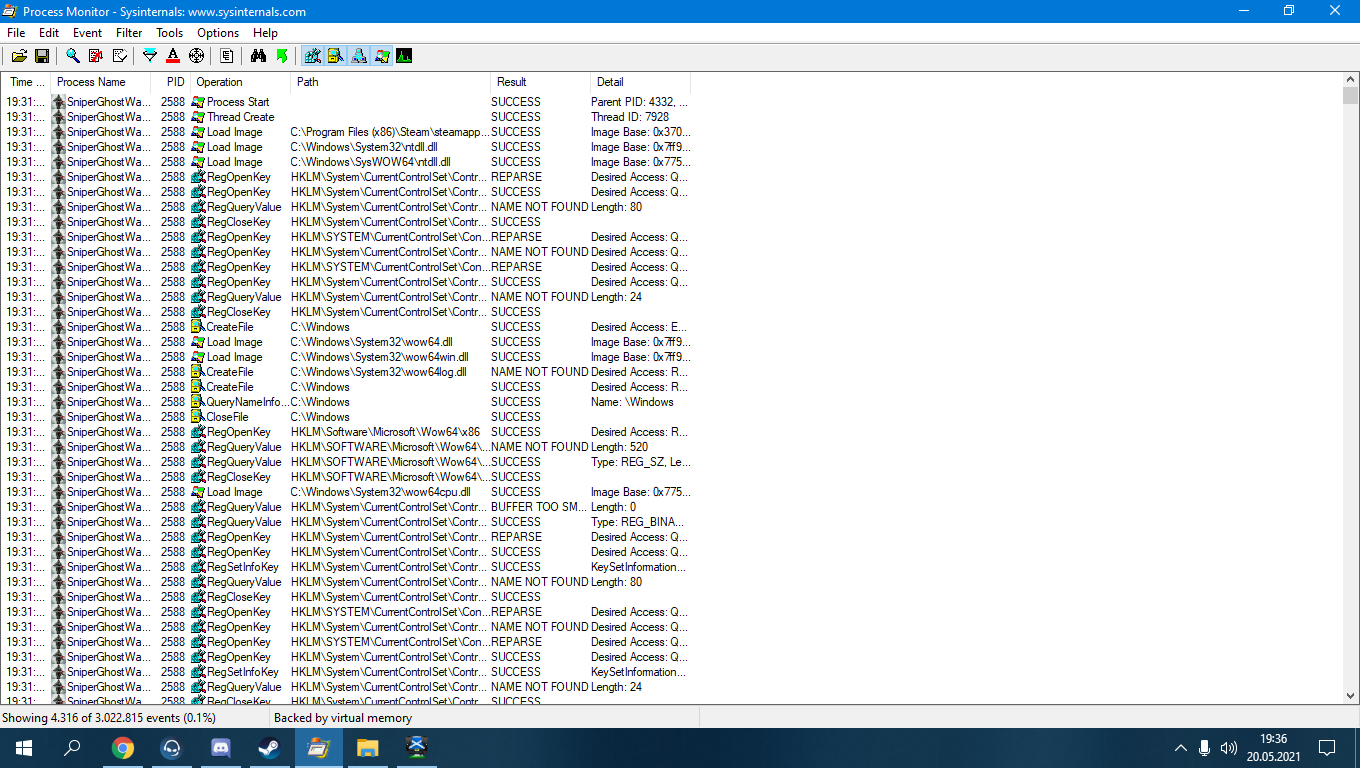Toggle Autoscroll in the toolbar
This screenshot has height=768, width=1360.
click(x=96, y=56)
